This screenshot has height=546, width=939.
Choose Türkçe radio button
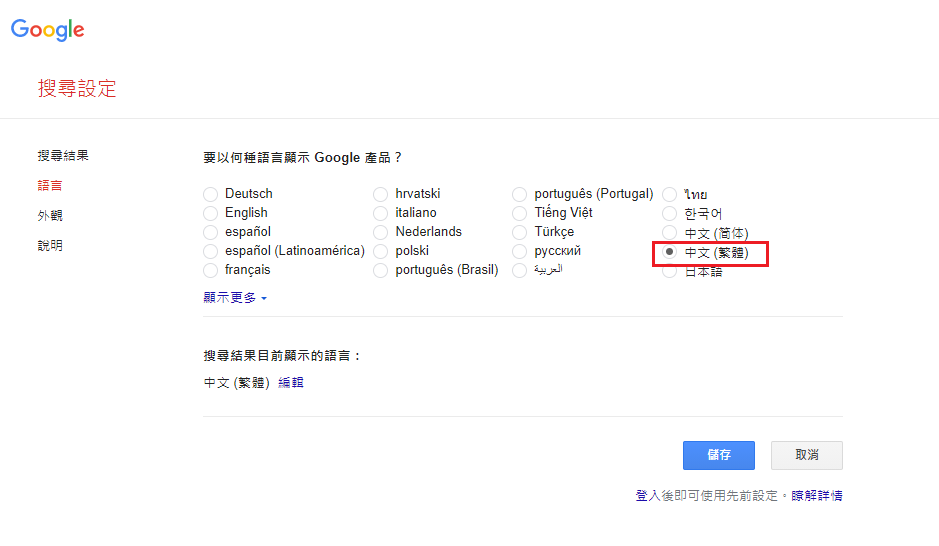[519, 232]
